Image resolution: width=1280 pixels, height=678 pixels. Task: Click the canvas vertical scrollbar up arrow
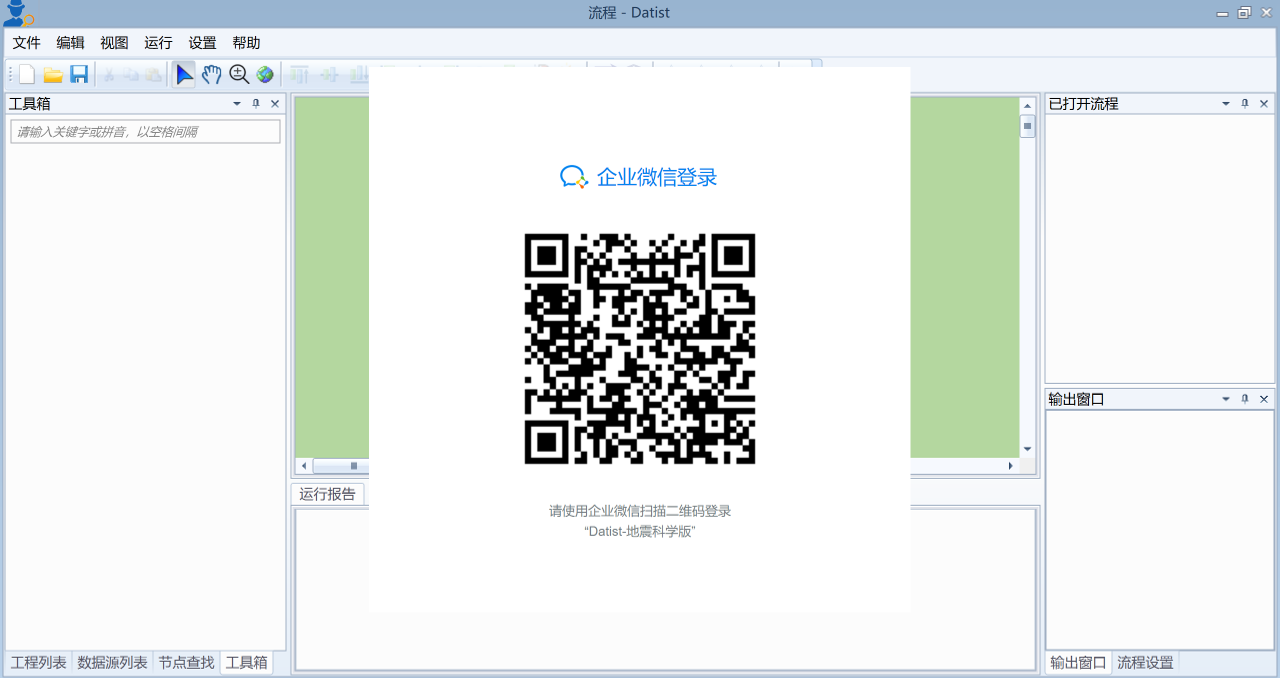1027,106
